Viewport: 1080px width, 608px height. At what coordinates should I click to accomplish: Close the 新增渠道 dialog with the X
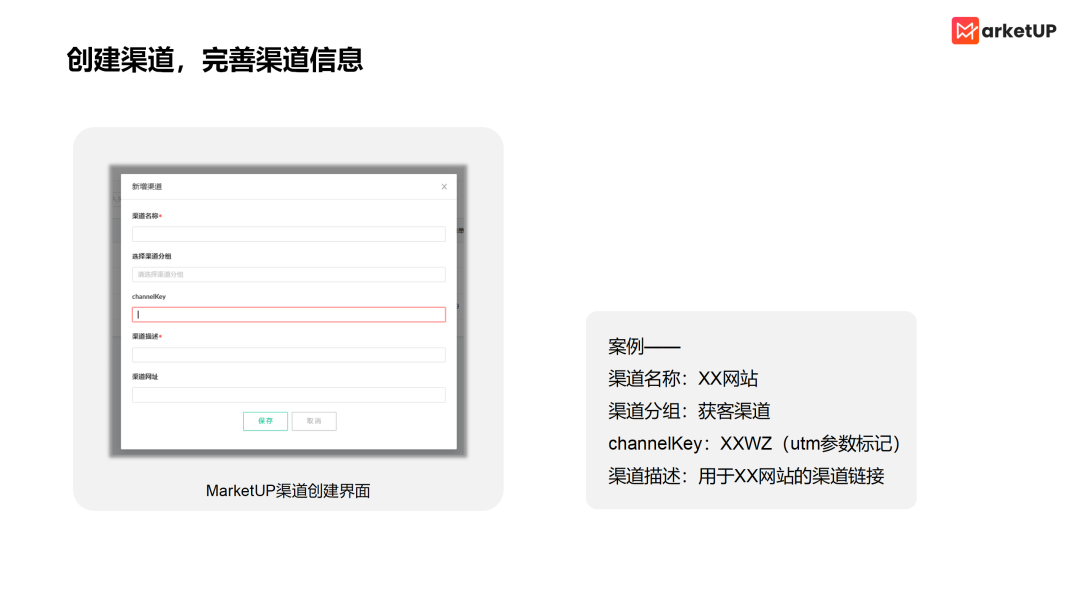point(443,186)
